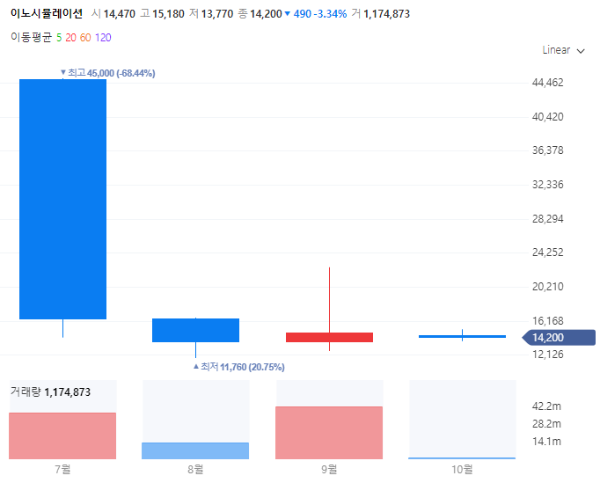Open the Linear scale dropdown
600x490 pixels.
point(563,50)
